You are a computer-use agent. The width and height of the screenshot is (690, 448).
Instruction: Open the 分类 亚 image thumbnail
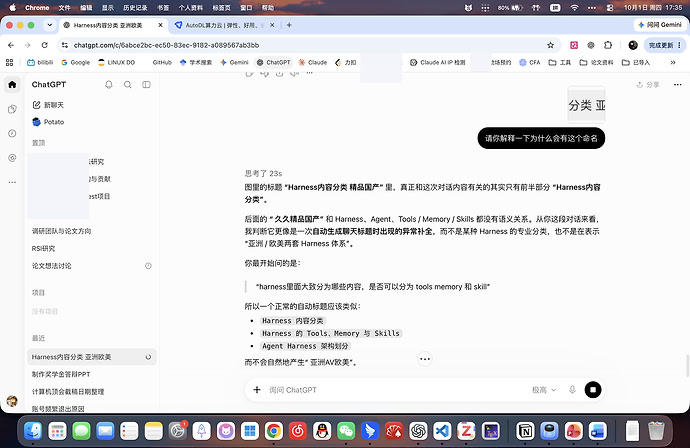tap(586, 105)
